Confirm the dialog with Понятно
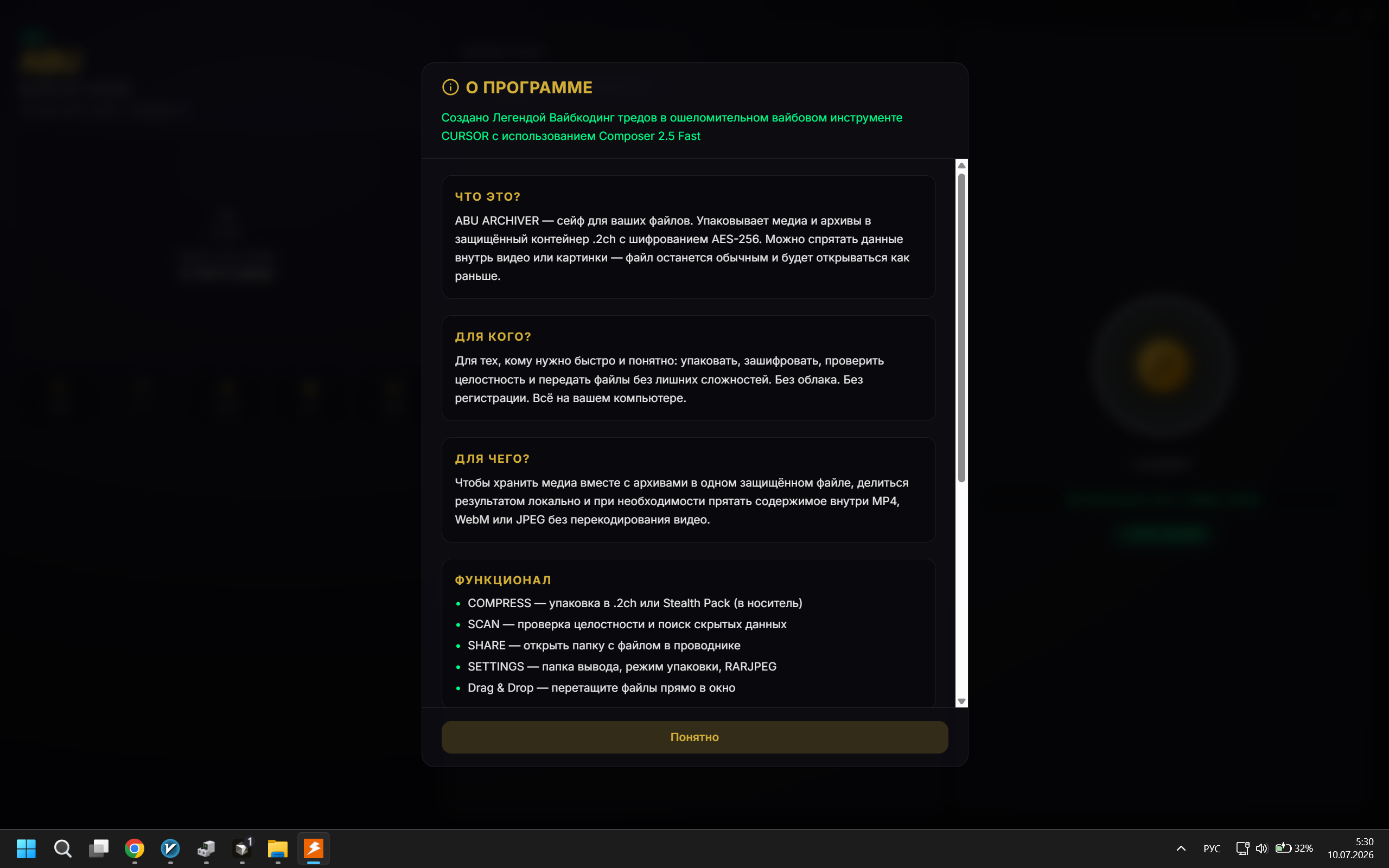The height and width of the screenshot is (868, 1389). 694,737
